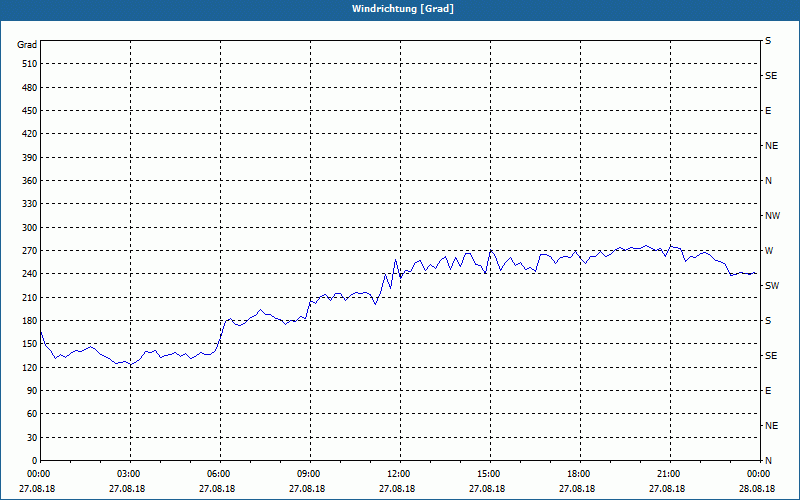The image size is (800, 500).
Task: Click the y-axis value 330
Action: 30,204
